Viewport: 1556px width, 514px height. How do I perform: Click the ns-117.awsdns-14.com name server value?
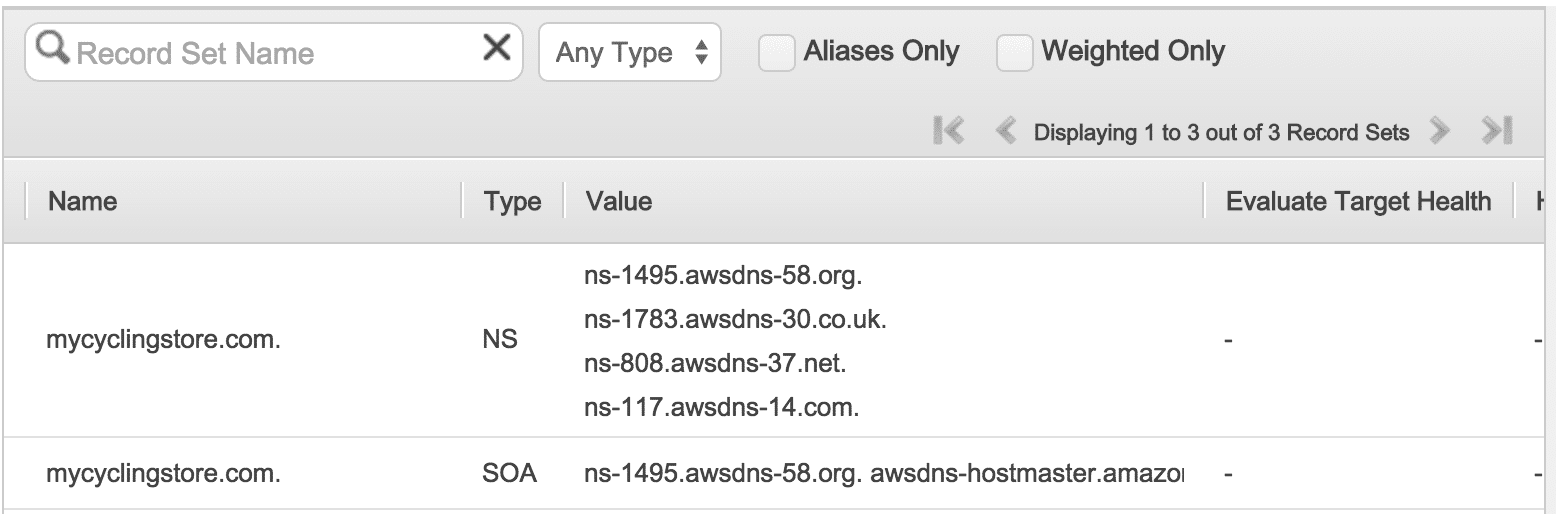point(722,407)
